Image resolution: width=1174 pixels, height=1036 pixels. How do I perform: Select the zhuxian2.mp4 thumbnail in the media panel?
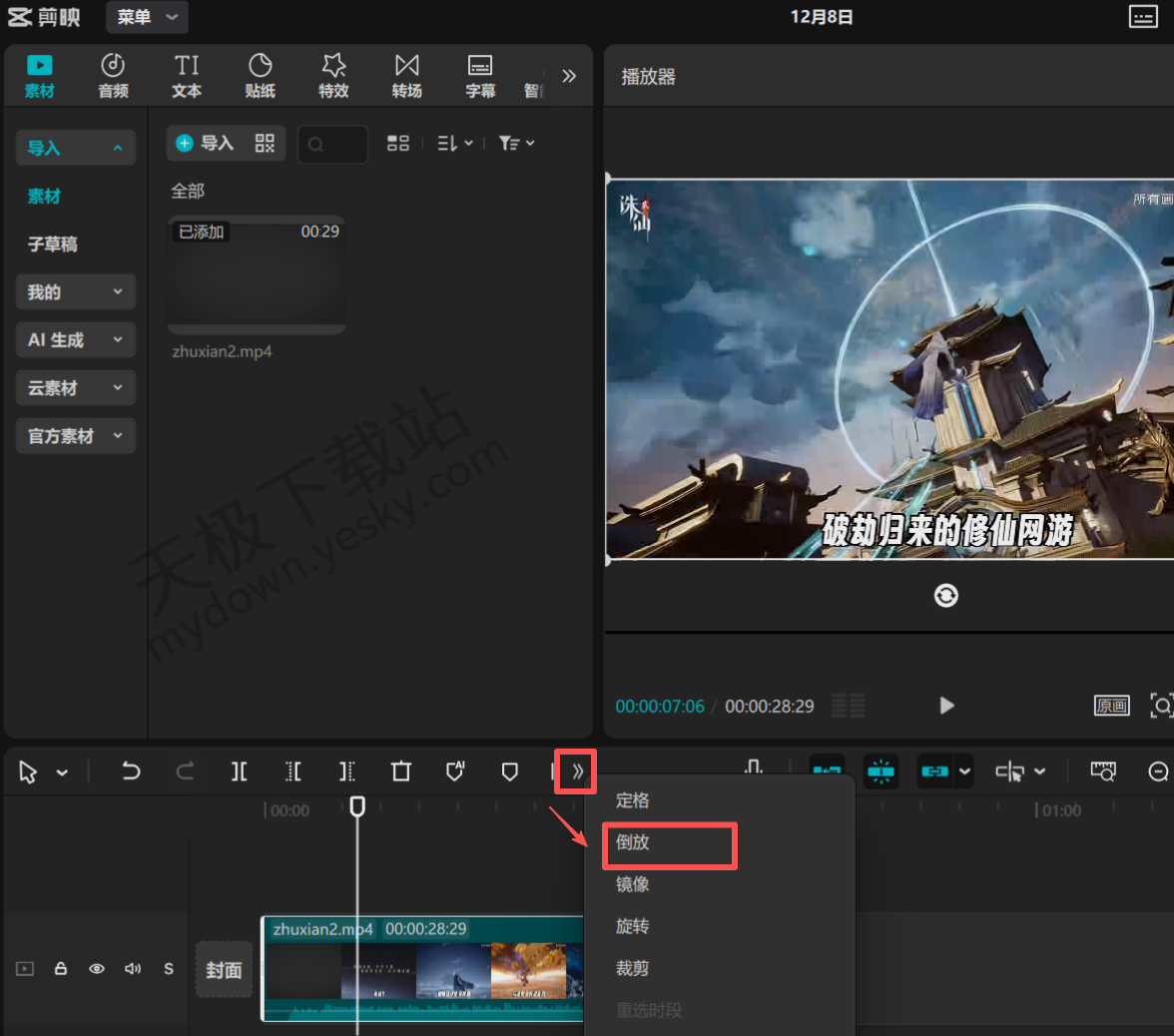click(x=257, y=274)
